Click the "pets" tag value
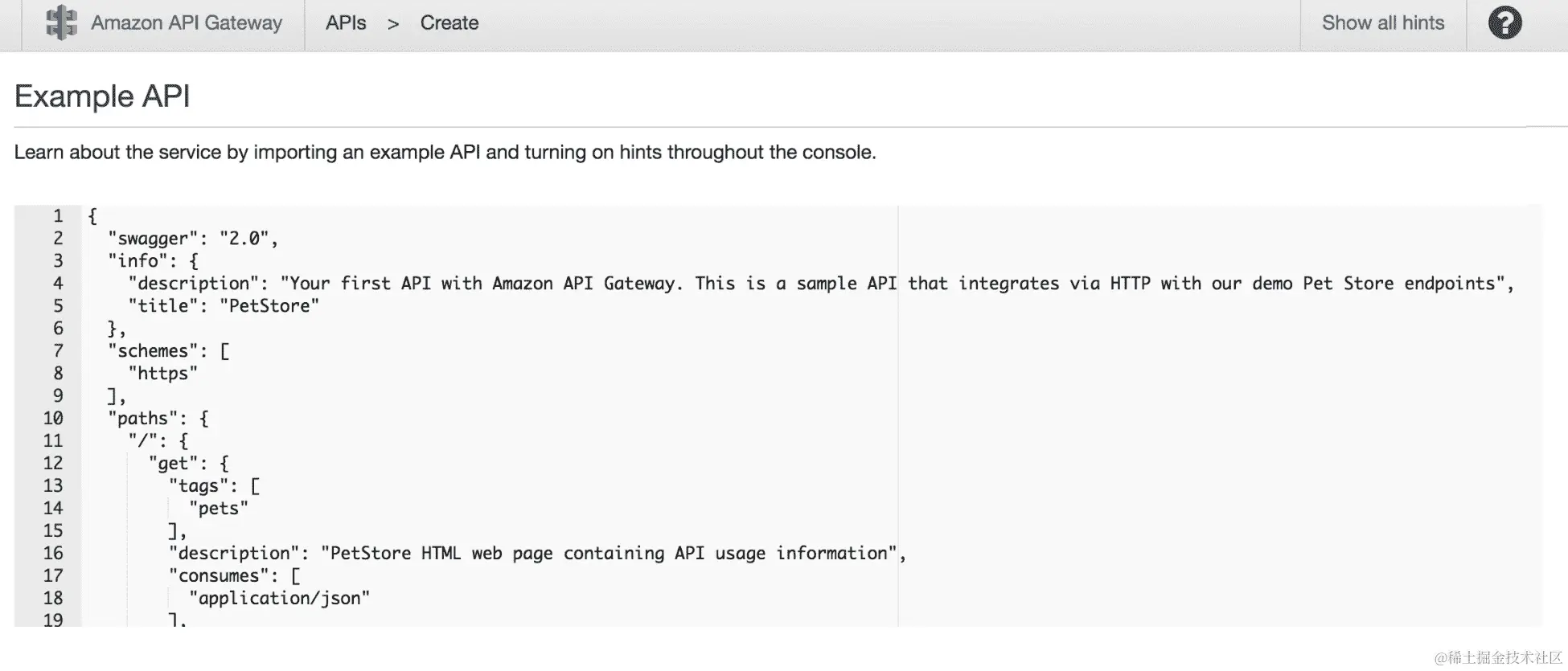The height and width of the screenshot is (671, 1568). pyautogui.click(x=218, y=509)
